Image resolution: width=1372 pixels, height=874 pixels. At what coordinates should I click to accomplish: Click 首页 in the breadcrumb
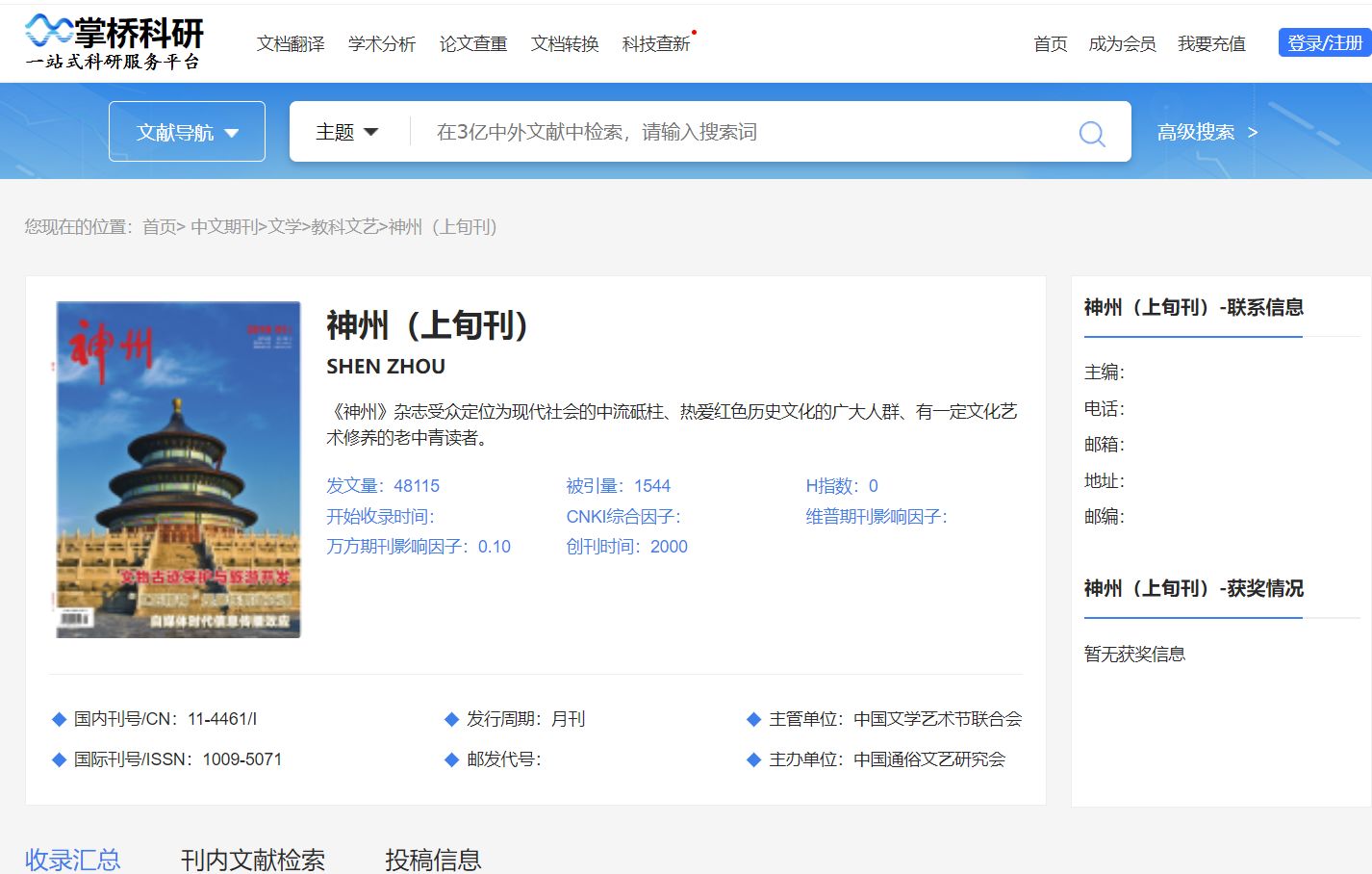point(159,227)
